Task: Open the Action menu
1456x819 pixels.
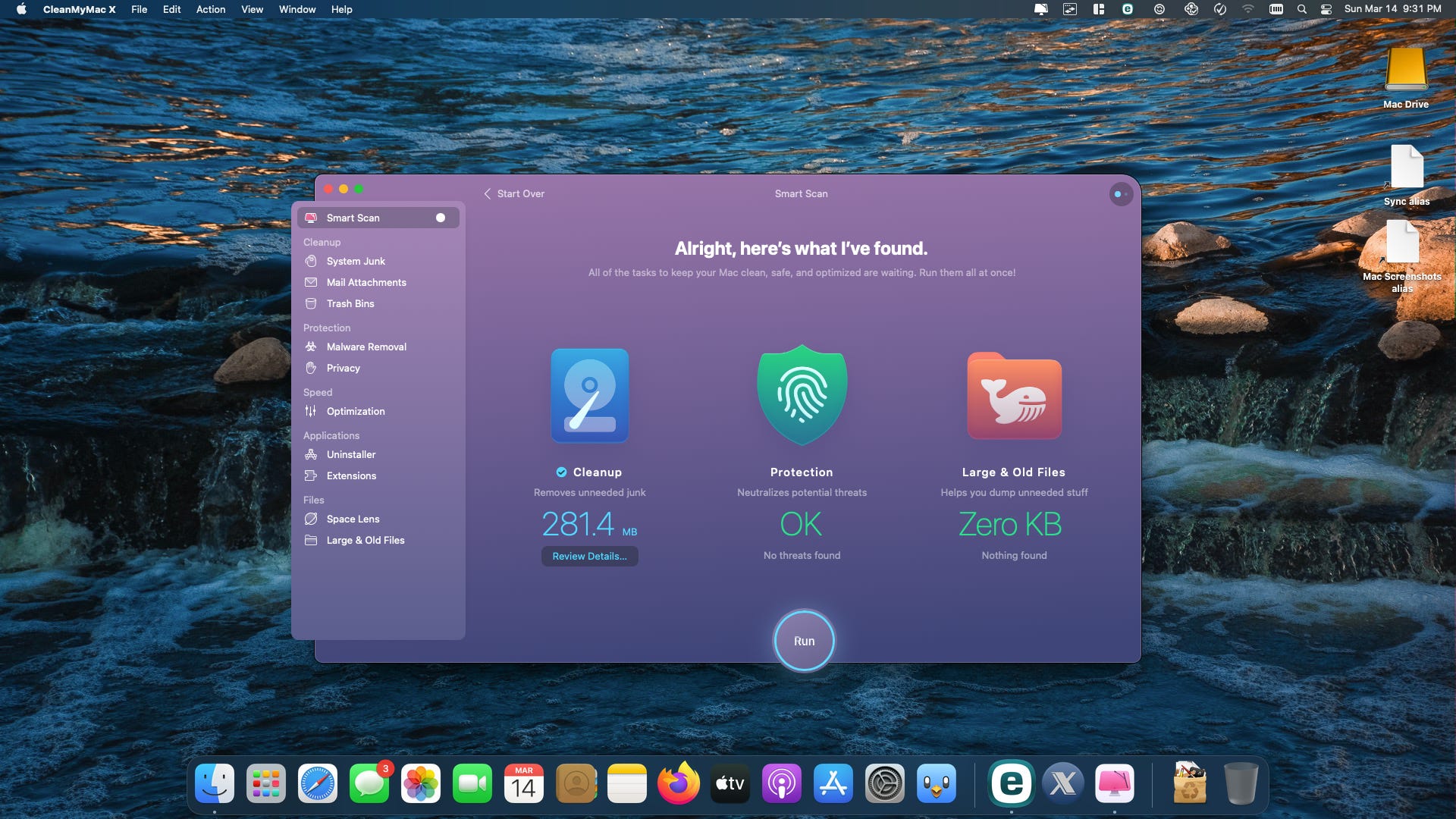Action: pyautogui.click(x=210, y=9)
